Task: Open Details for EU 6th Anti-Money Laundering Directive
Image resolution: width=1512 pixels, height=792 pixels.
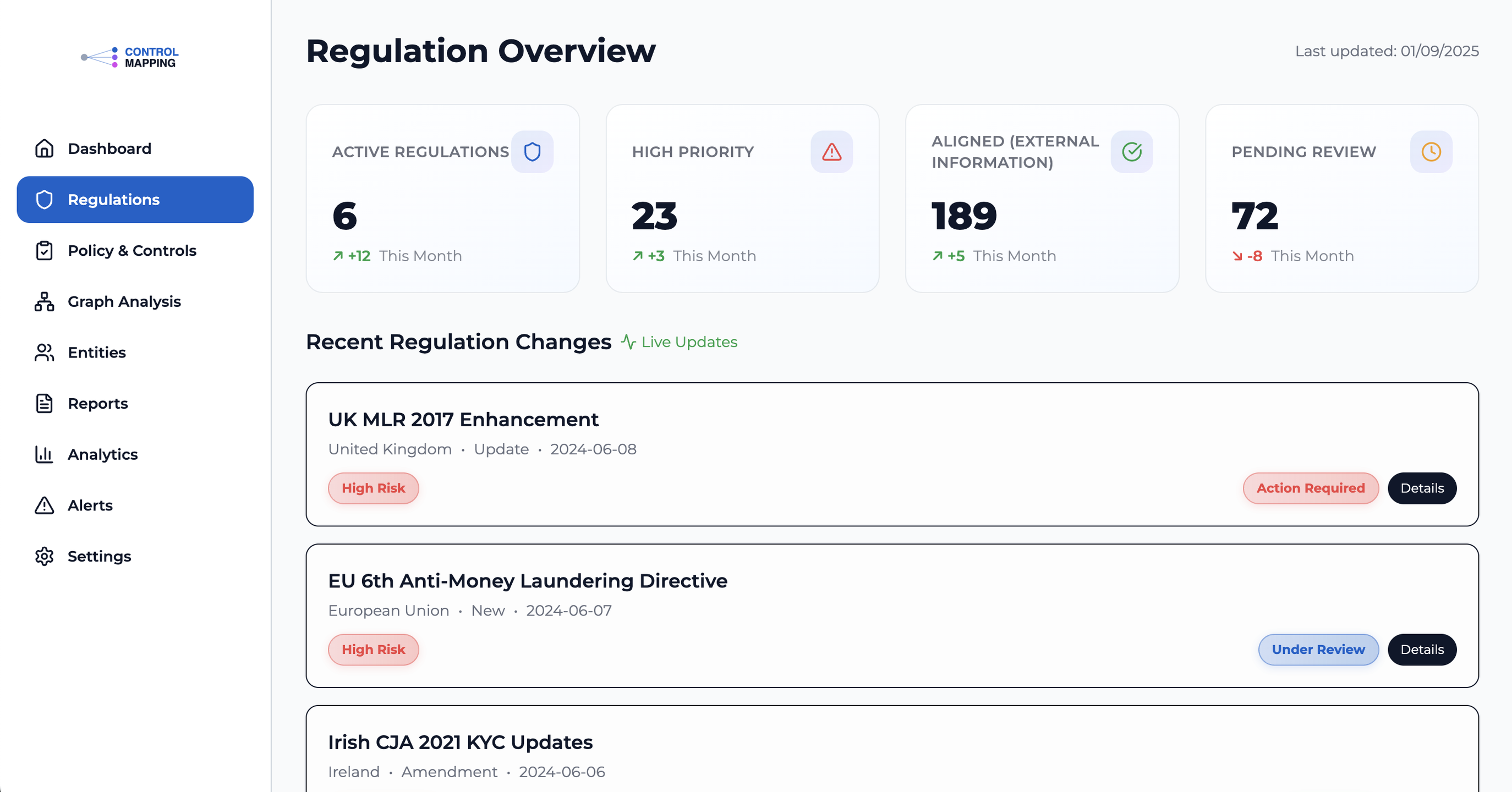Action: 1421,650
